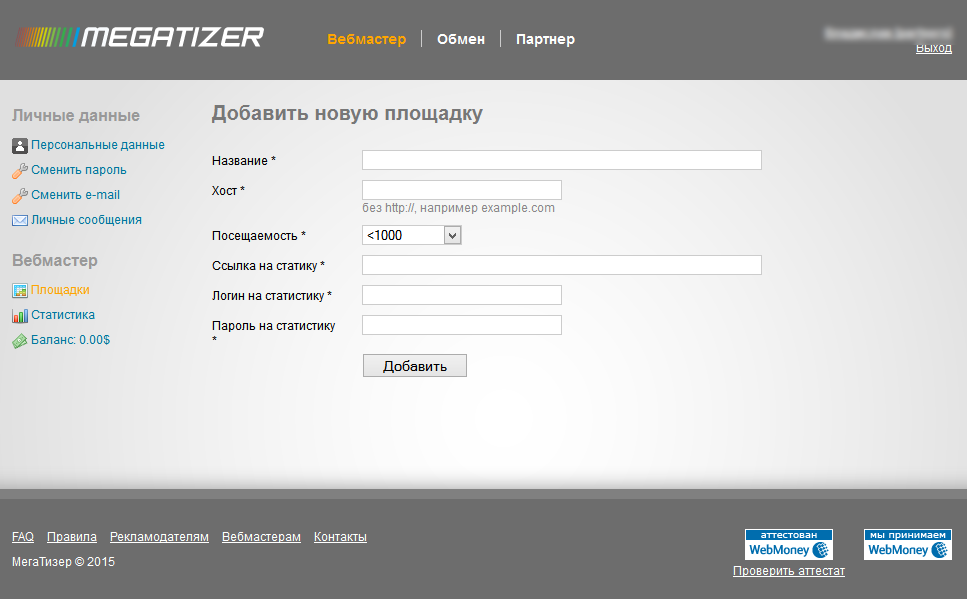Switch to the Обмен tab
Screen dimensions: 967x599
point(461,39)
